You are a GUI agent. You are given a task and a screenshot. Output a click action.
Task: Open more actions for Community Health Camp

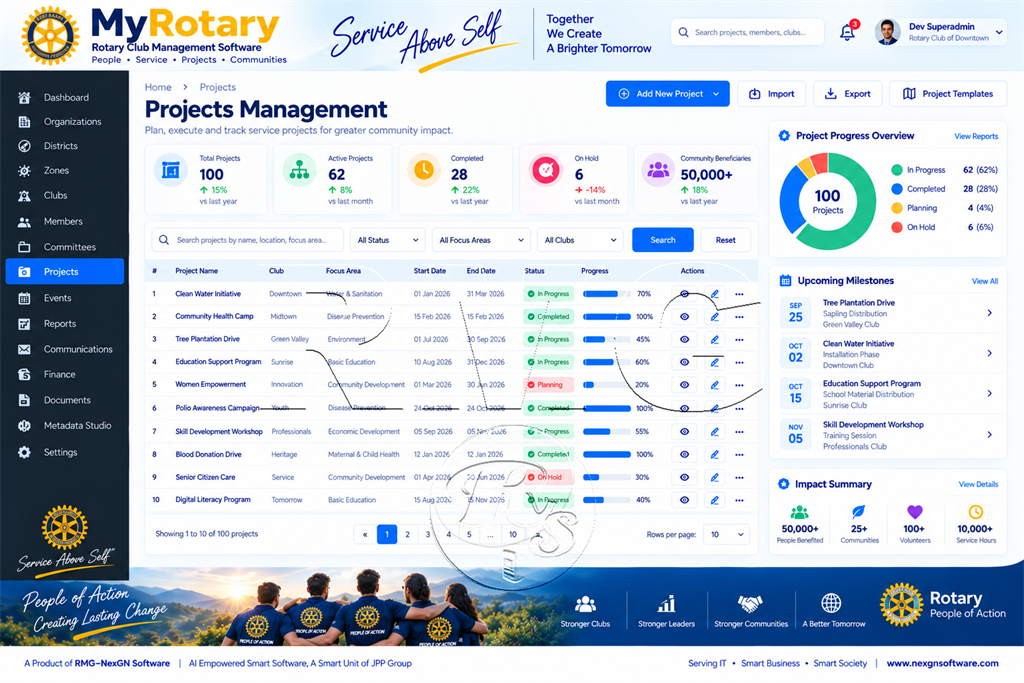coord(739,317)
